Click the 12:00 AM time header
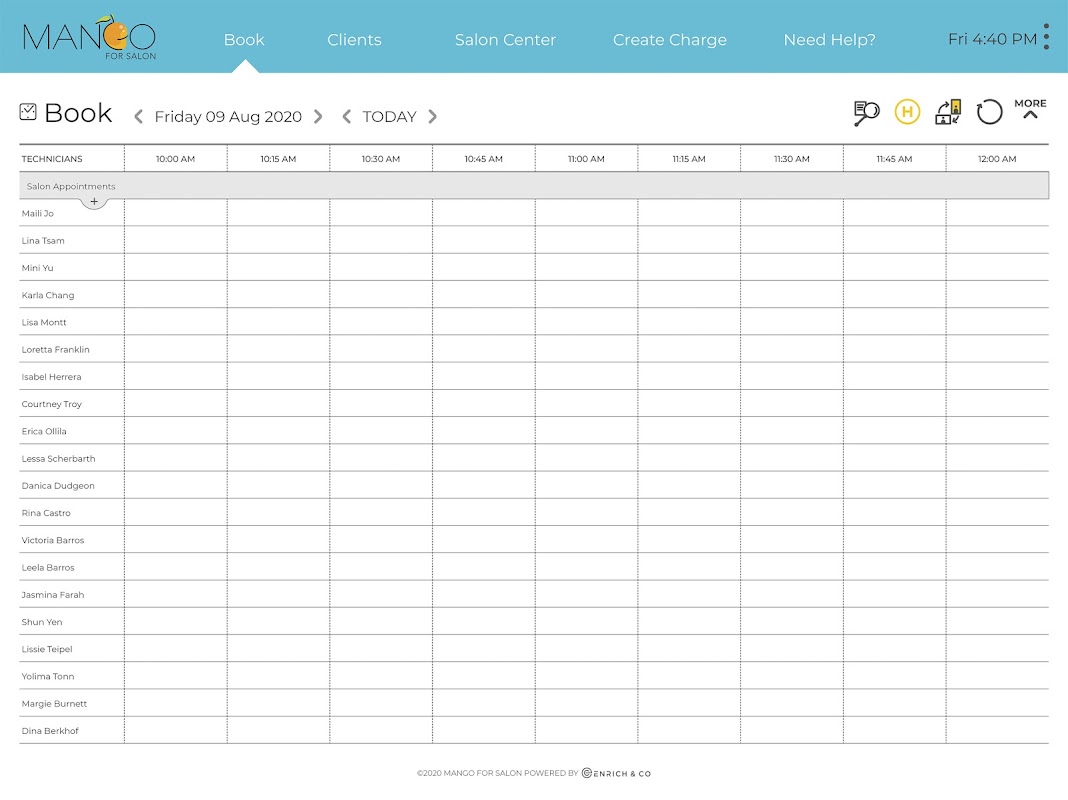Image resolution: width=1068 pixels, height=800 pixels. [x=997, y=159]
